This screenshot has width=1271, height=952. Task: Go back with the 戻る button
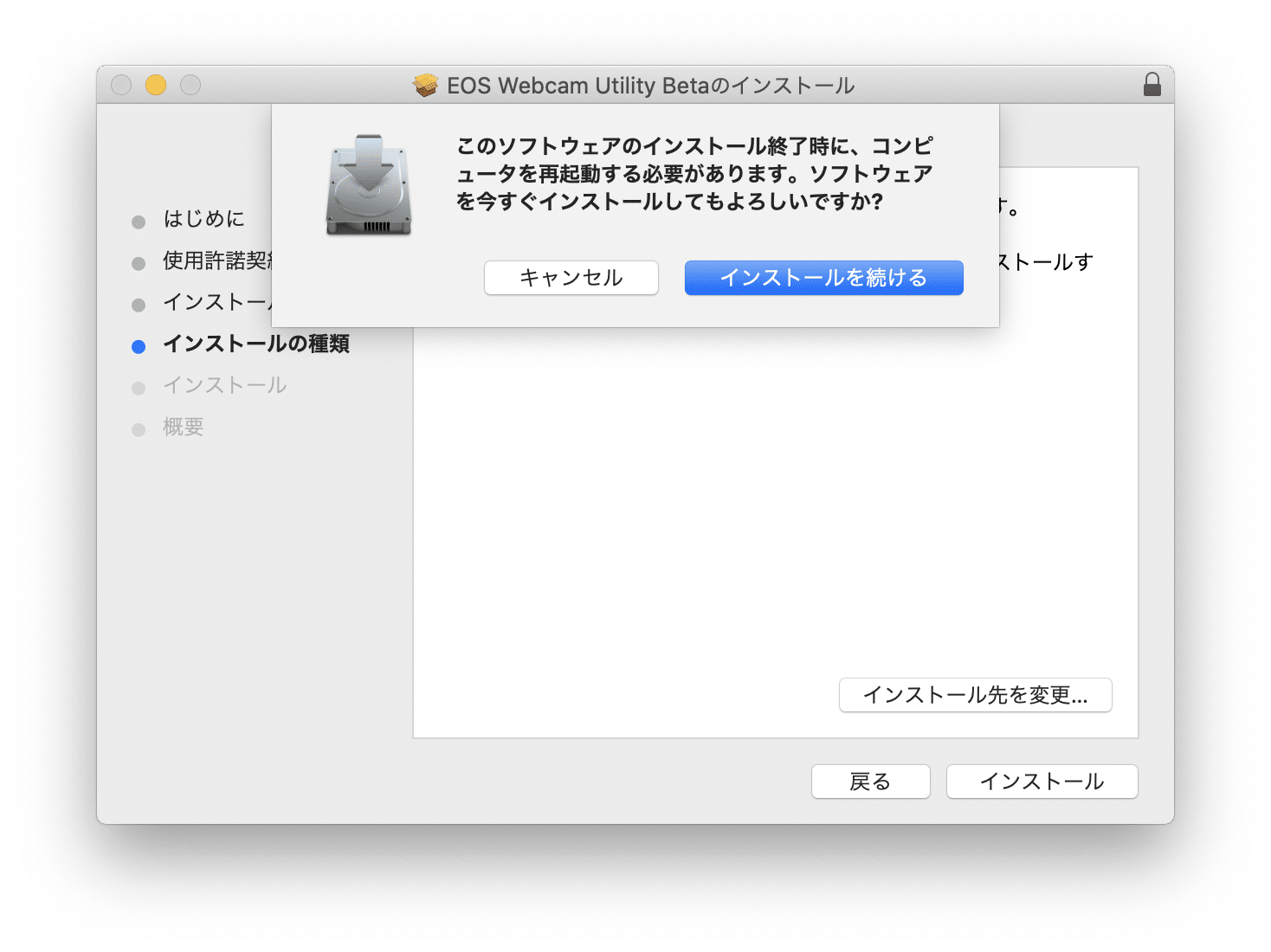click(x=870, y=782)
